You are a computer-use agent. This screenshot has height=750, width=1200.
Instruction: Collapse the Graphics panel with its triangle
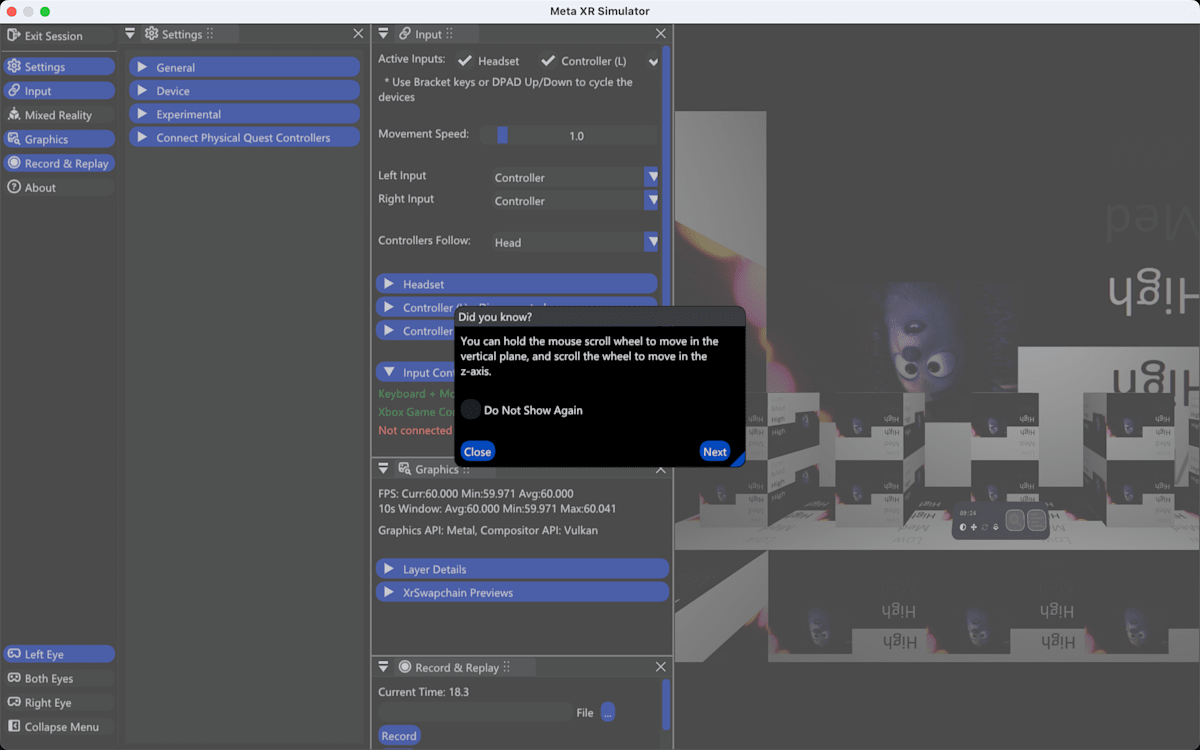point(383,468)
